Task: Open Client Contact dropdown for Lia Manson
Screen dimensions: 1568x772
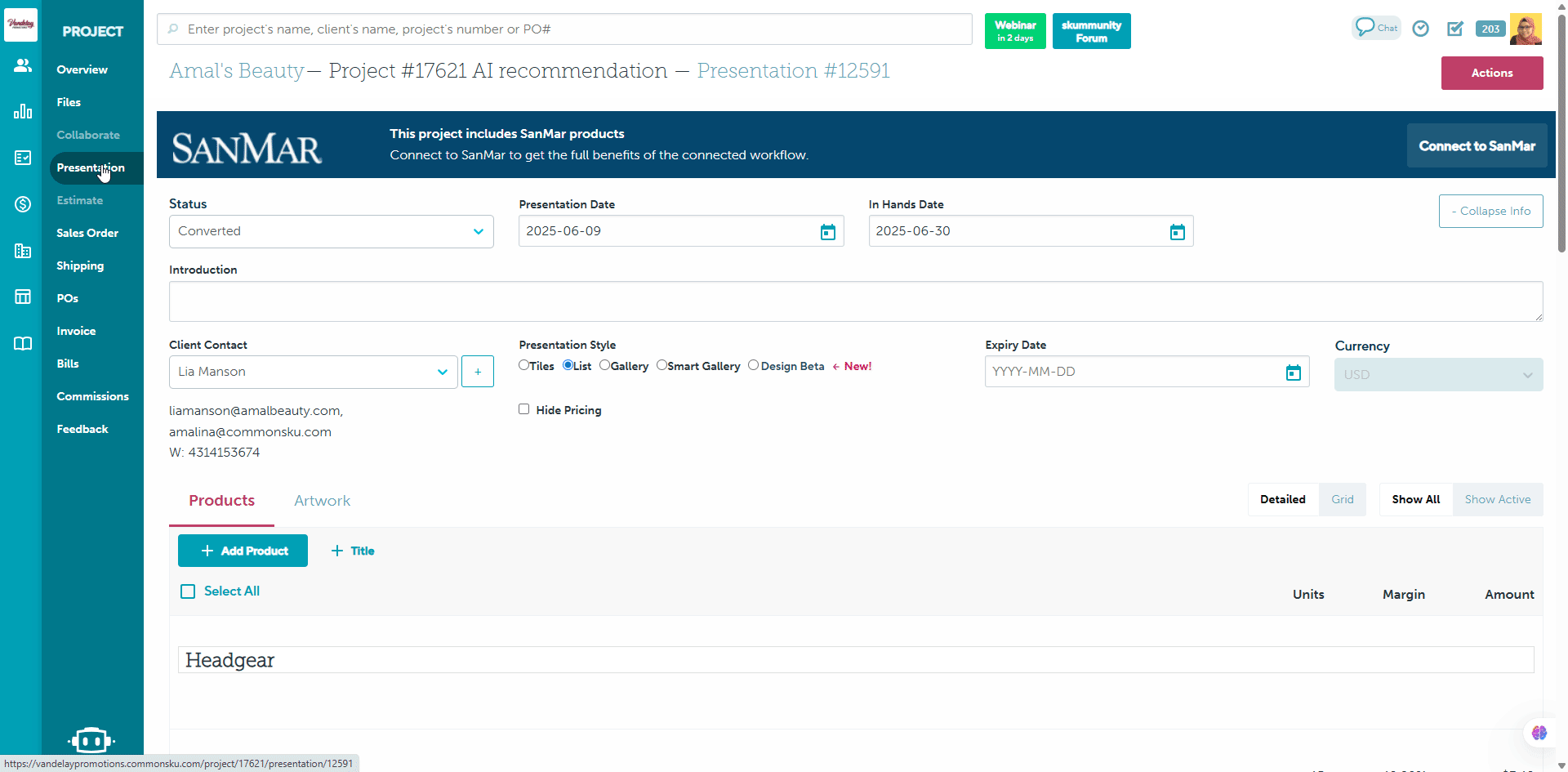Action: (313, 372)
